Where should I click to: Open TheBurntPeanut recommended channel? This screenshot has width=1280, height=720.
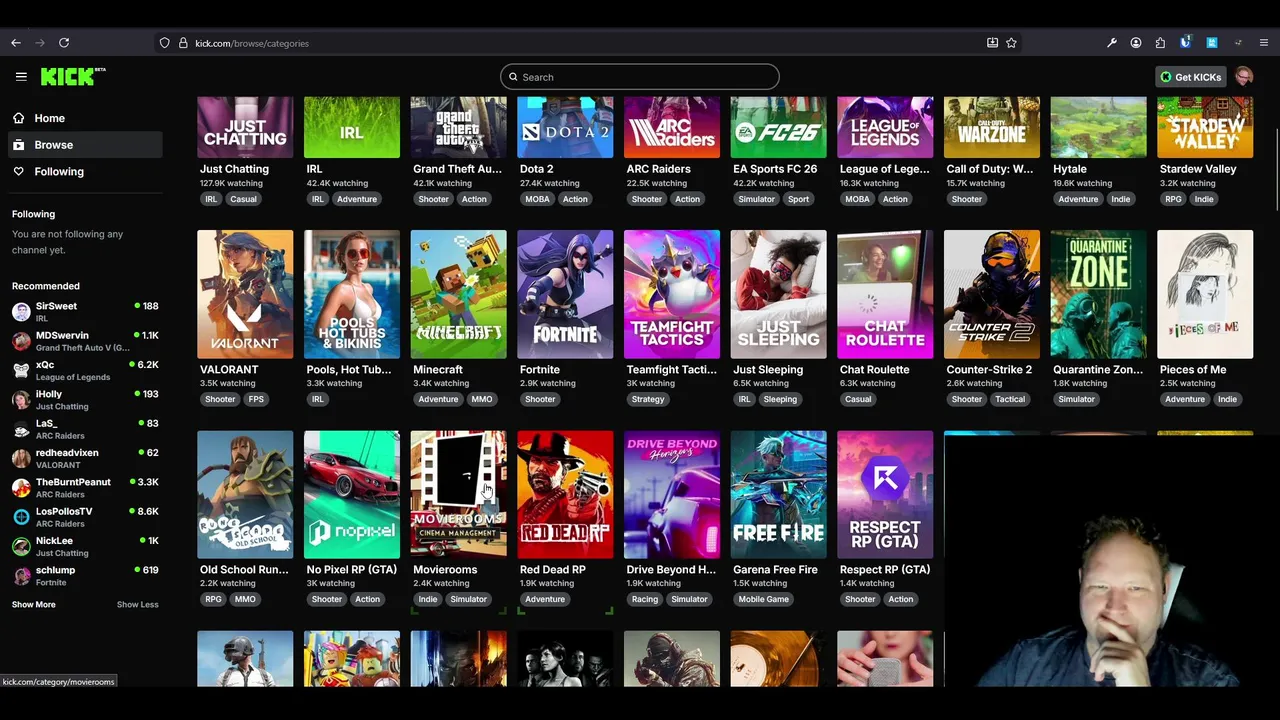[x=84, y=488]
